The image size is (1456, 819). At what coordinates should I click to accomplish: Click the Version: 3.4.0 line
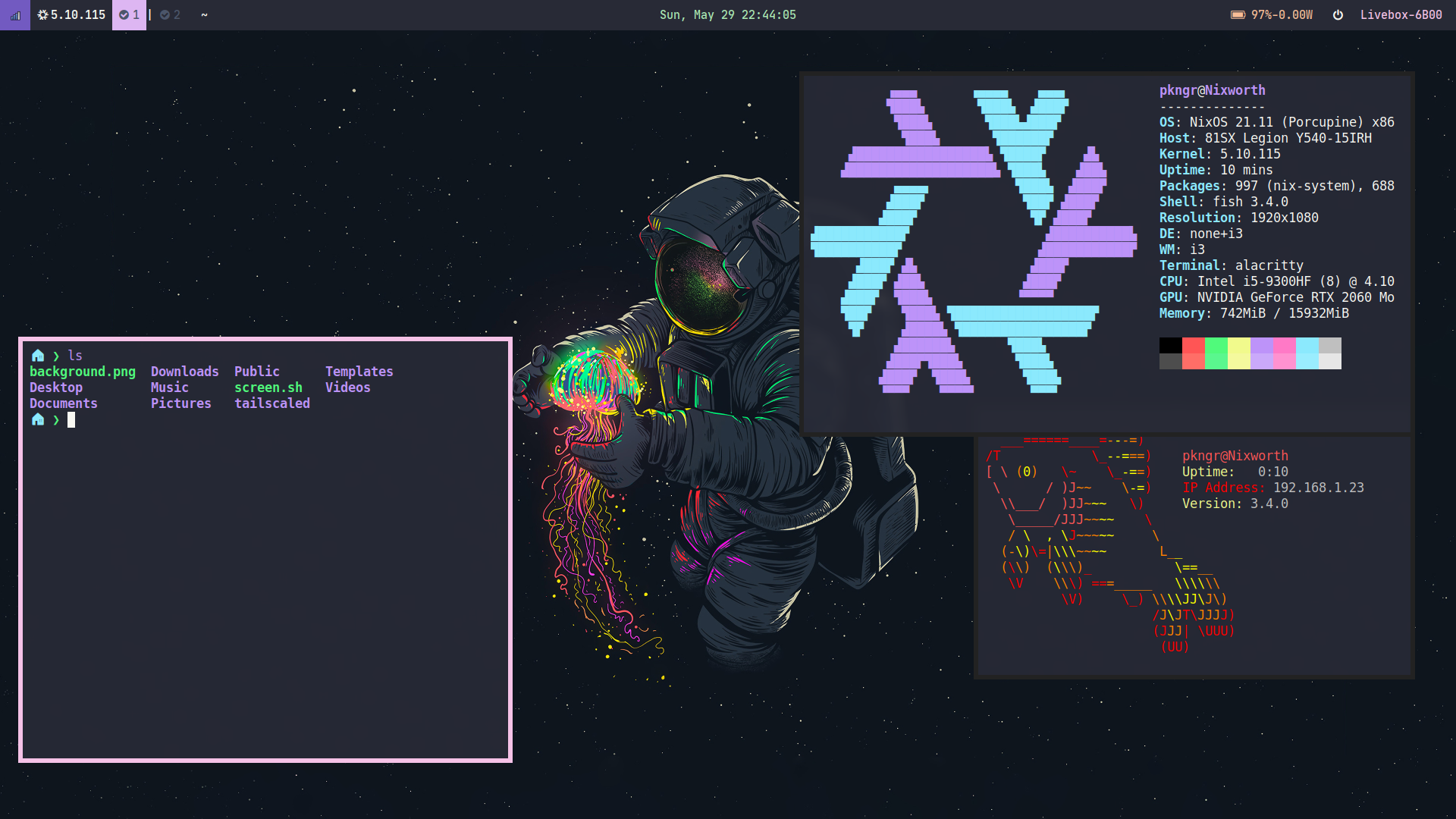tap(1235, 504)
